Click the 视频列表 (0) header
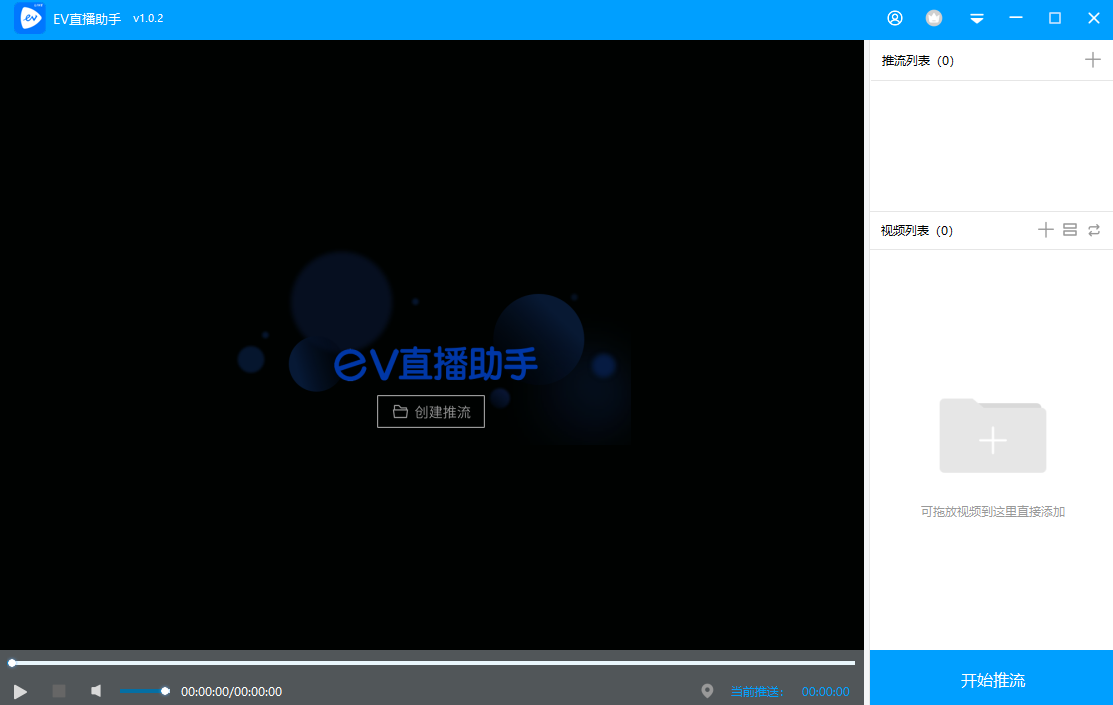Image resolution: width=1113 pixels, height=705 pixels. (916, 231)
